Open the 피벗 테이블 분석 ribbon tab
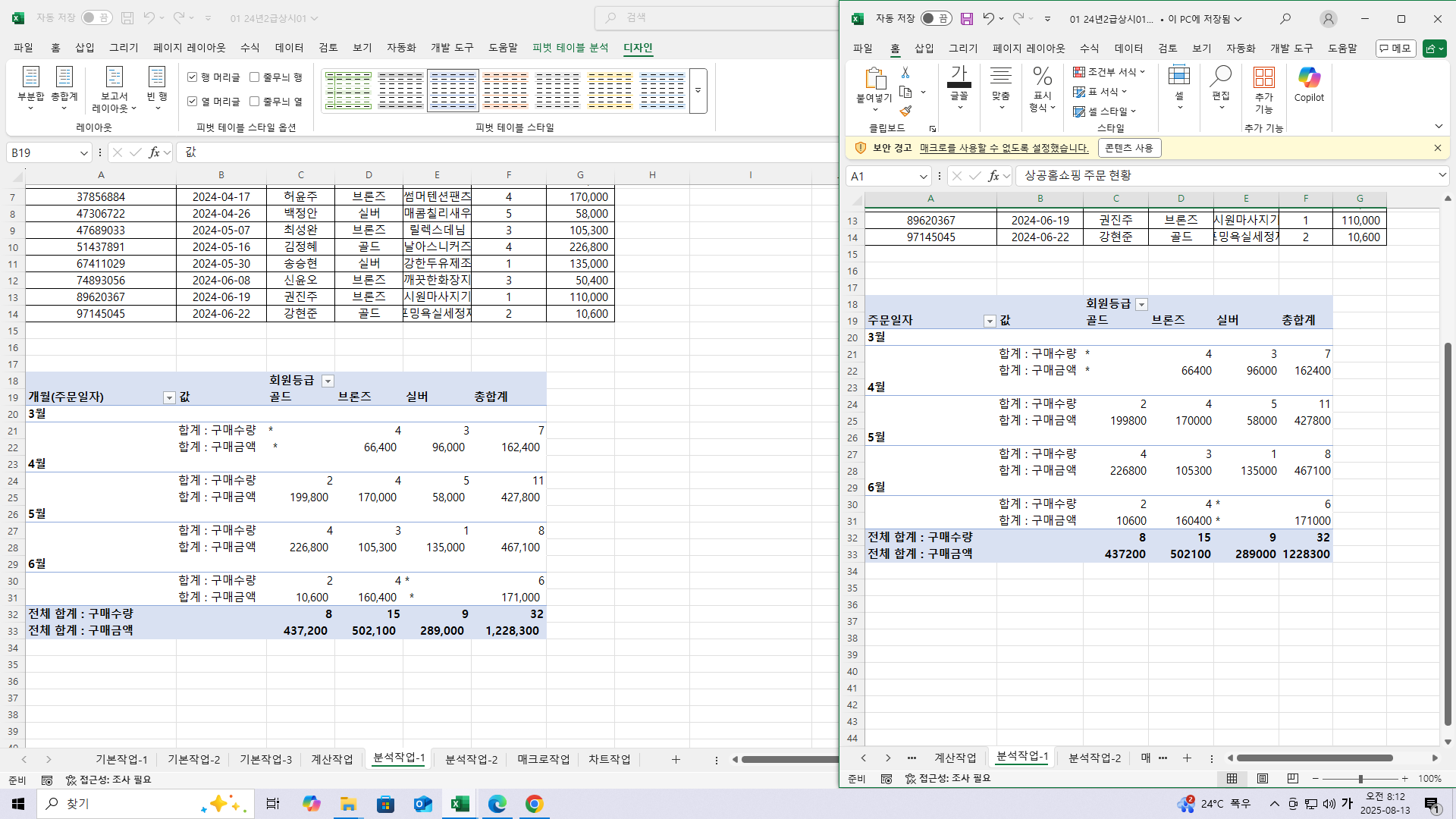1456x819 pixels. [x=570, y=48]
